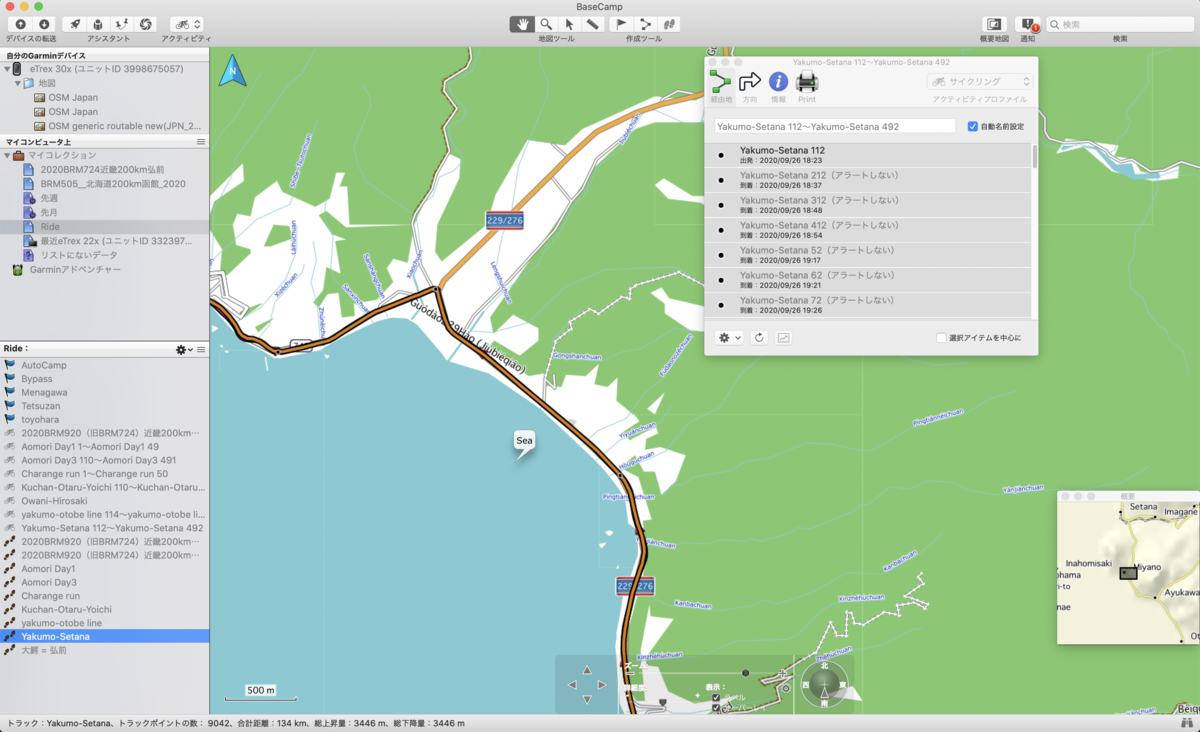Screen dimensions: 1200x732
Task: Click the camera shutter assistant icon
Action: (146, 24)
